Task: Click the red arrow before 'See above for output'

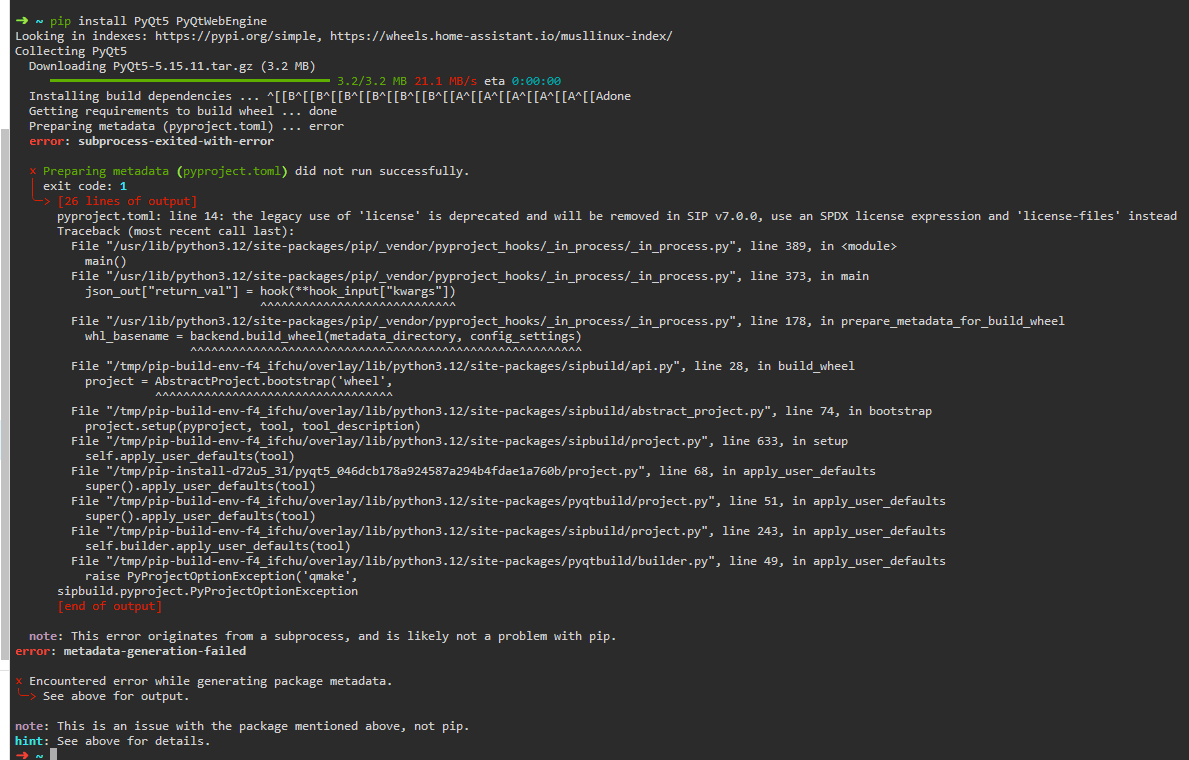Action: [x=27, y=696]
